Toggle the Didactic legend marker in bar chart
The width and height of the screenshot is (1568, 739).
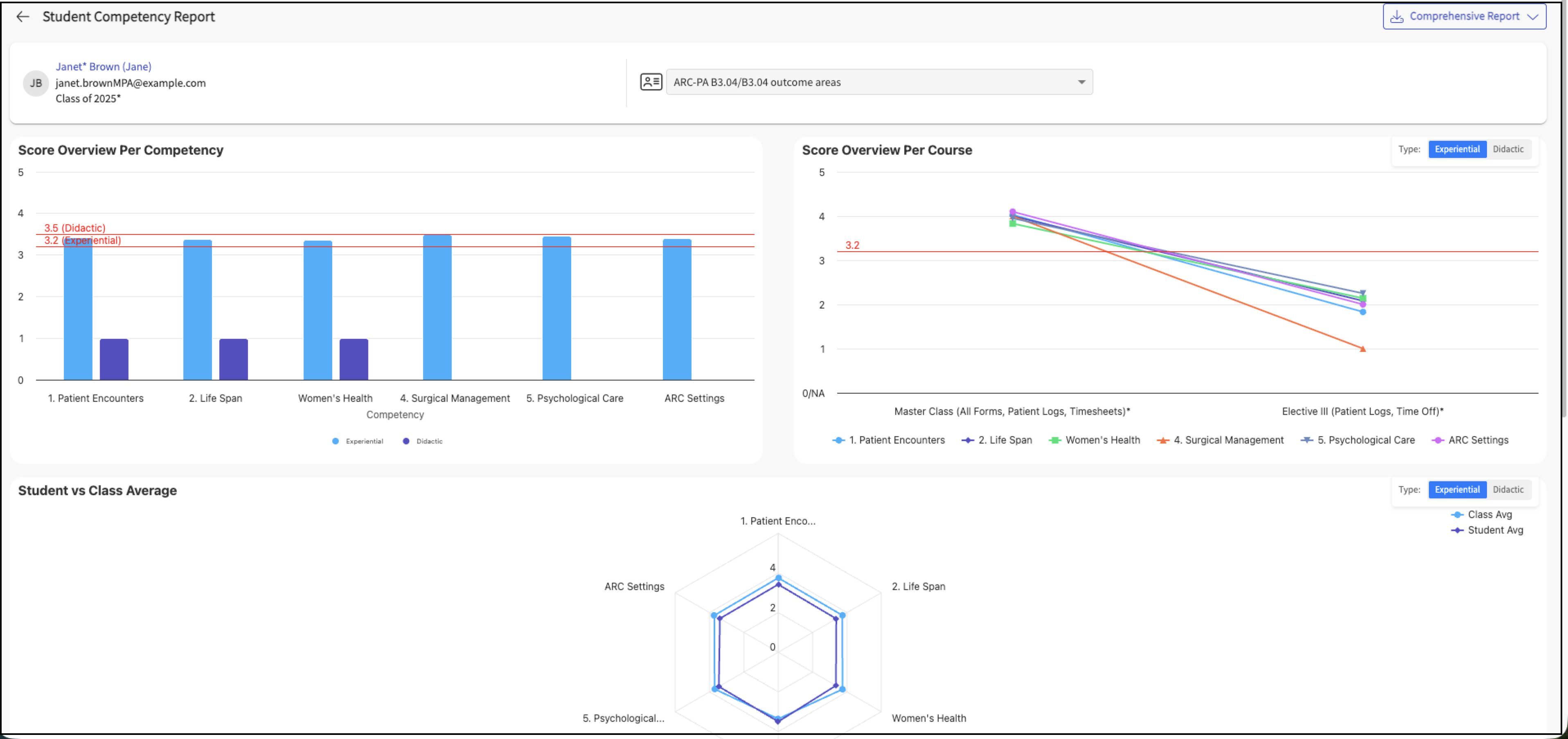(406, 442)
